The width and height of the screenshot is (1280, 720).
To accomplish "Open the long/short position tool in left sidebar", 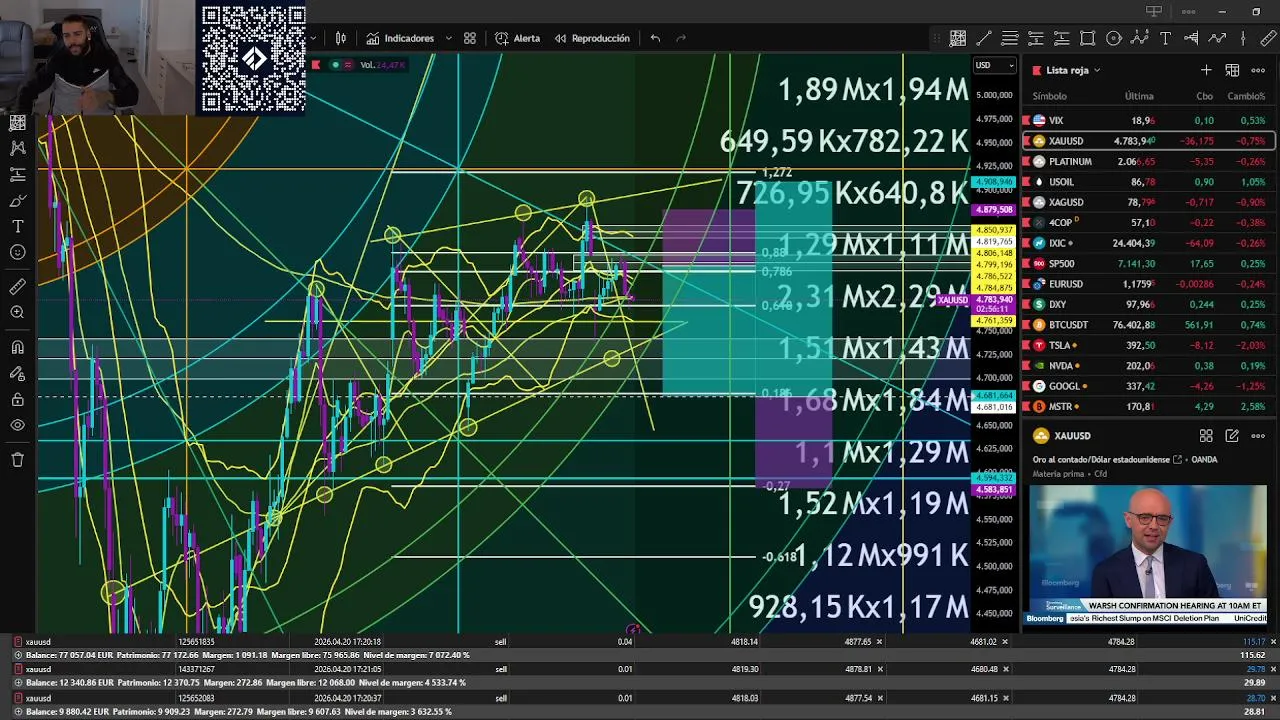I will tap(17, 174).
